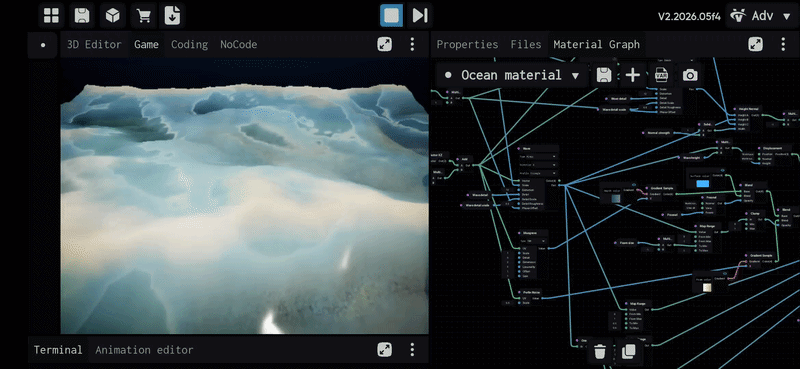Open the Adv mode dropdown arrow
This screenshot has height=369, width=800.
[x=786, y=16]
